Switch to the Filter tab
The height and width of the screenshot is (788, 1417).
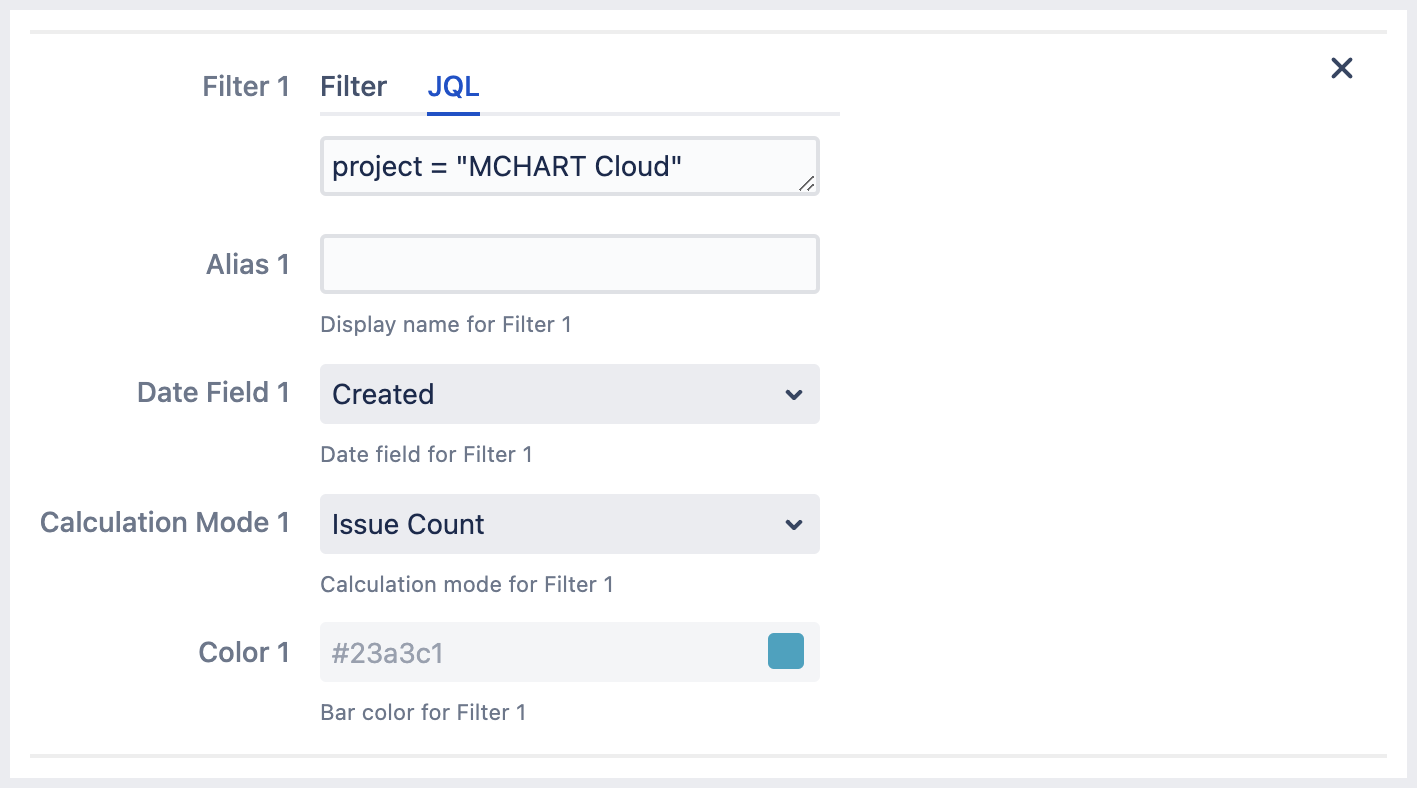tap(353, 87)
